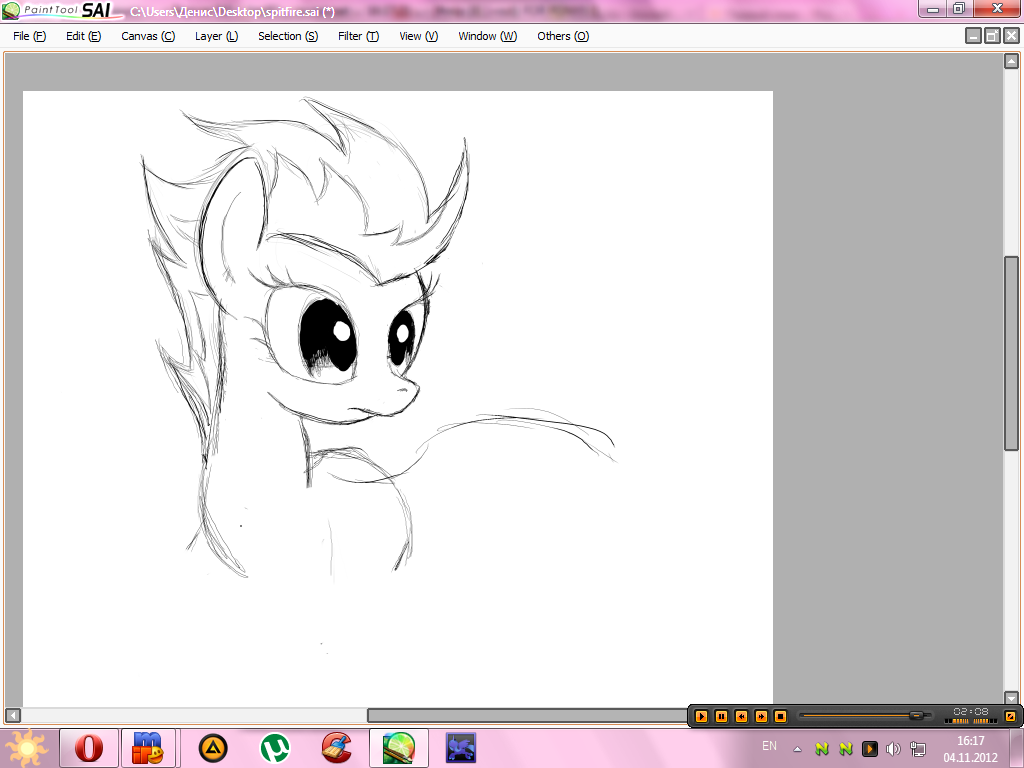Open the File menu
The image size is (1024, 768).
click(x=29, y=36)
